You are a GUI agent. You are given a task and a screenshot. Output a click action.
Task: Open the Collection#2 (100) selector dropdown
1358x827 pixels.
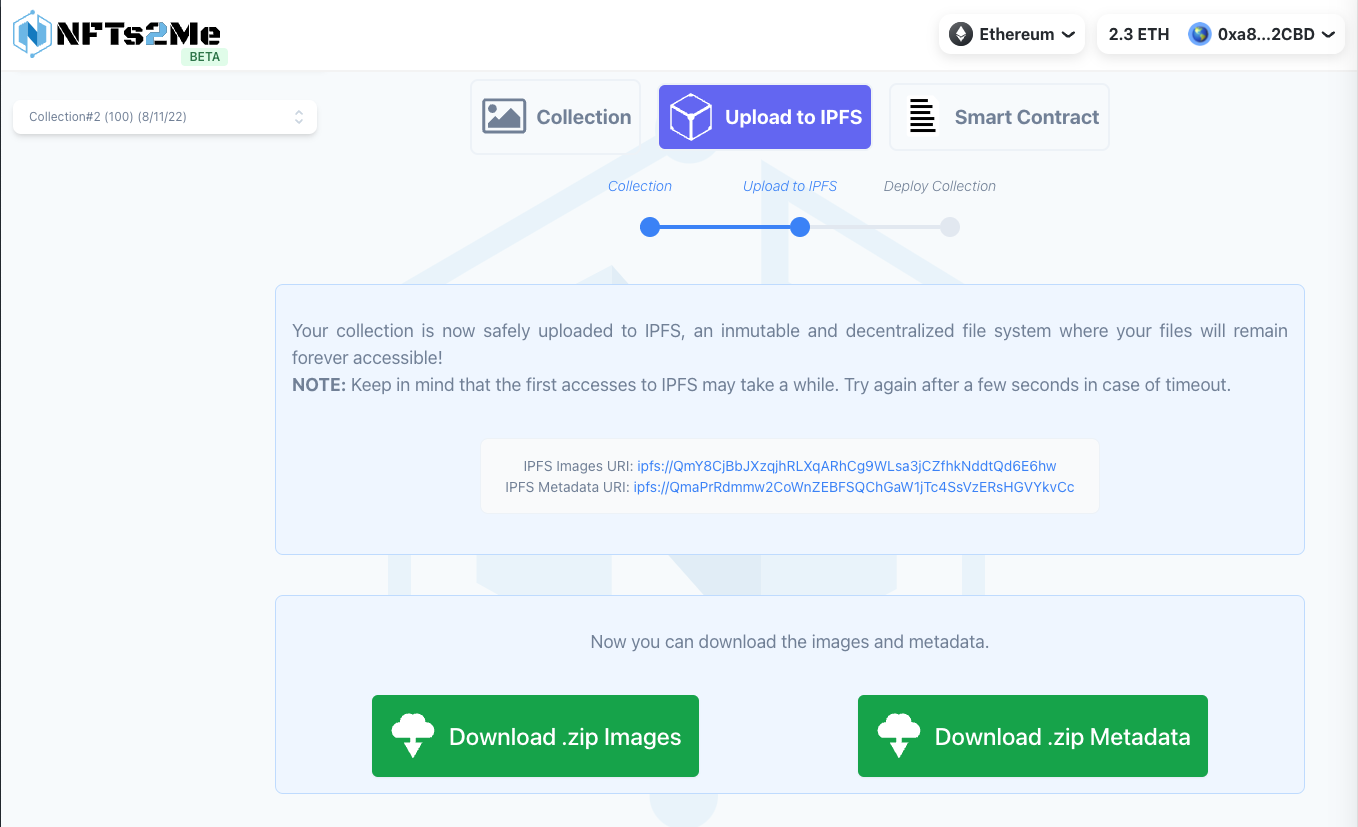[165, 117]
